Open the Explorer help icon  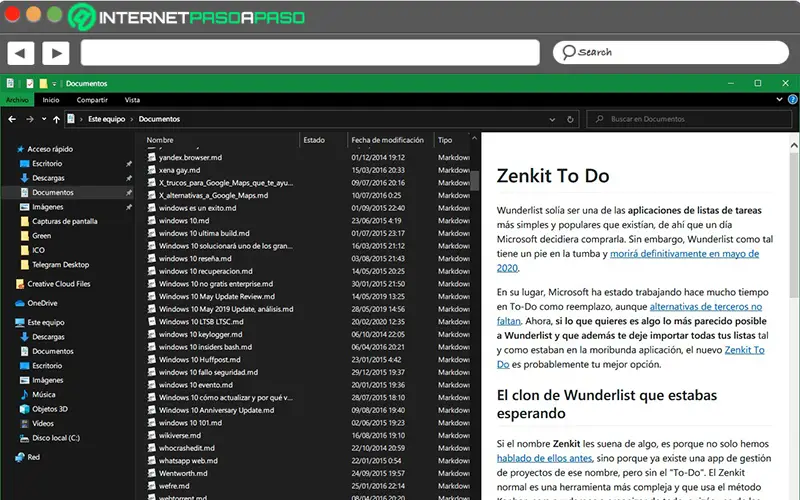tap(792, 99)
